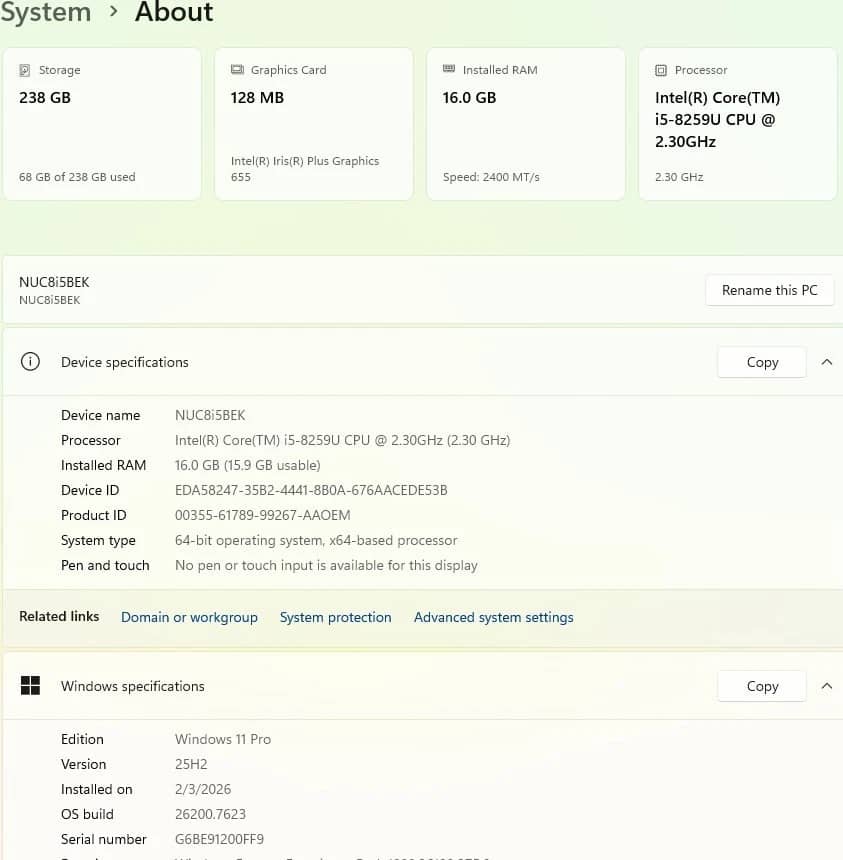The height and width of the screenshot is (860, 843).
Task: Click the Installed RAM memory icon
Action: pos(449,69)
